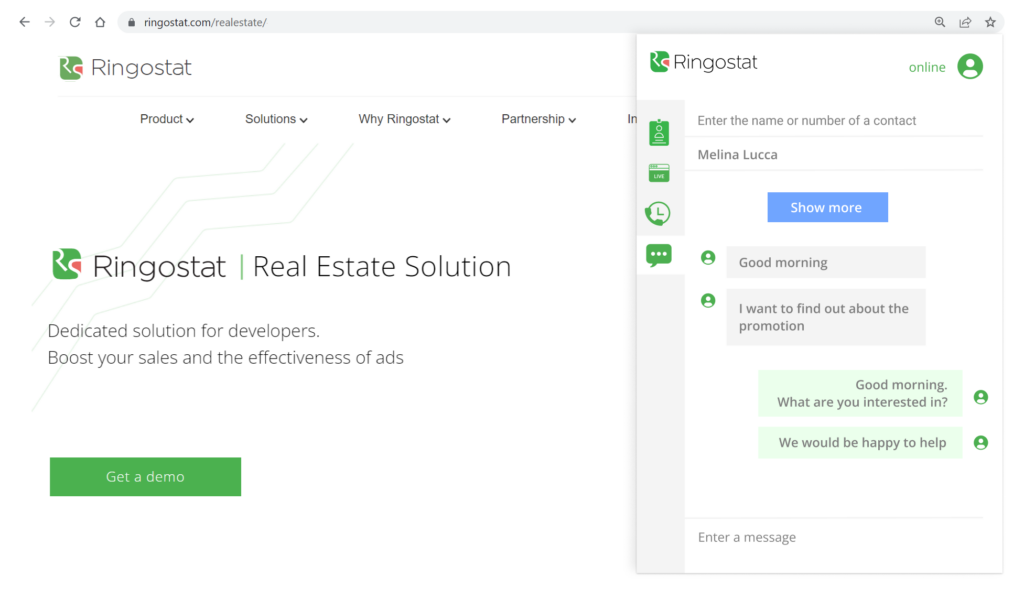
Task: Click the Enter a message field
Action: point(840,538)
